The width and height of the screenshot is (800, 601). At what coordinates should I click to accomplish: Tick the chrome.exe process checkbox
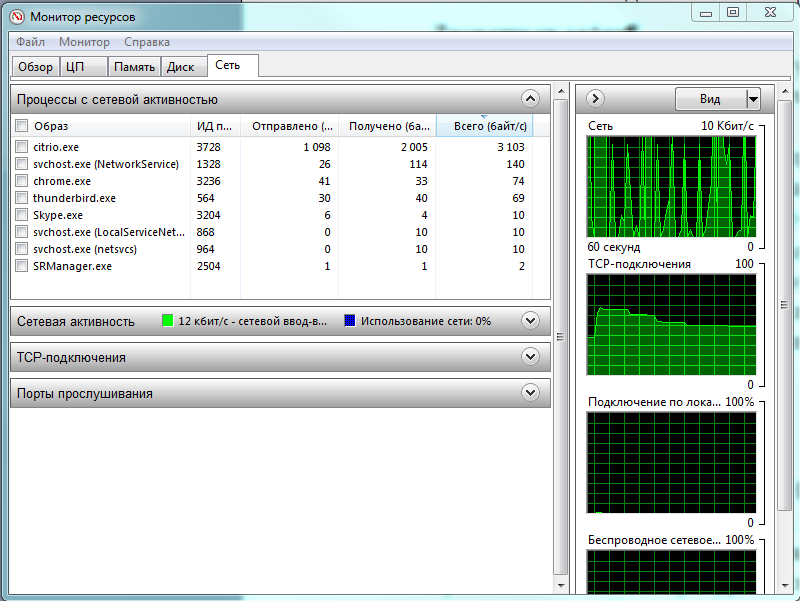[x=21, y=181]
